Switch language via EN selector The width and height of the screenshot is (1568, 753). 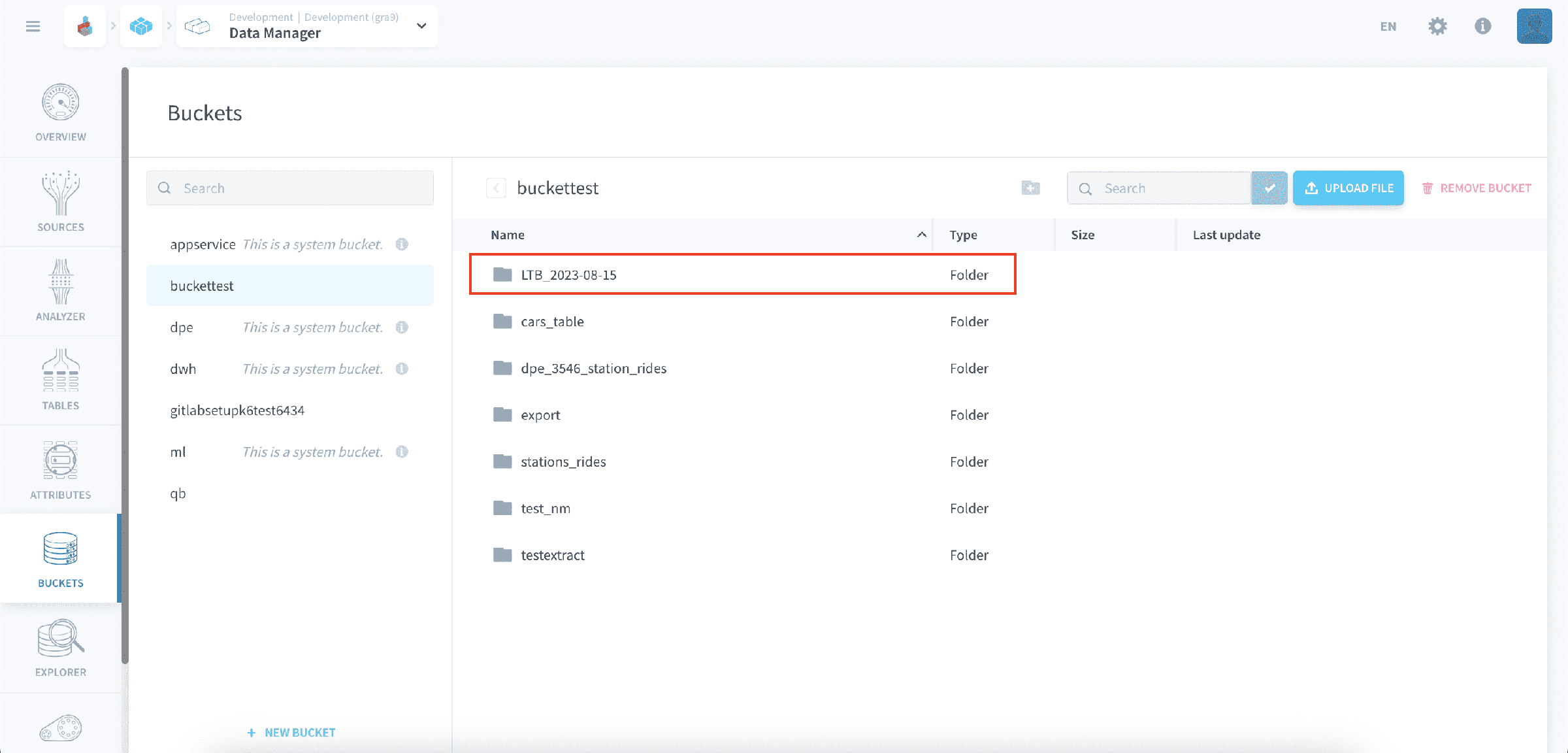tap(1388, 26)
